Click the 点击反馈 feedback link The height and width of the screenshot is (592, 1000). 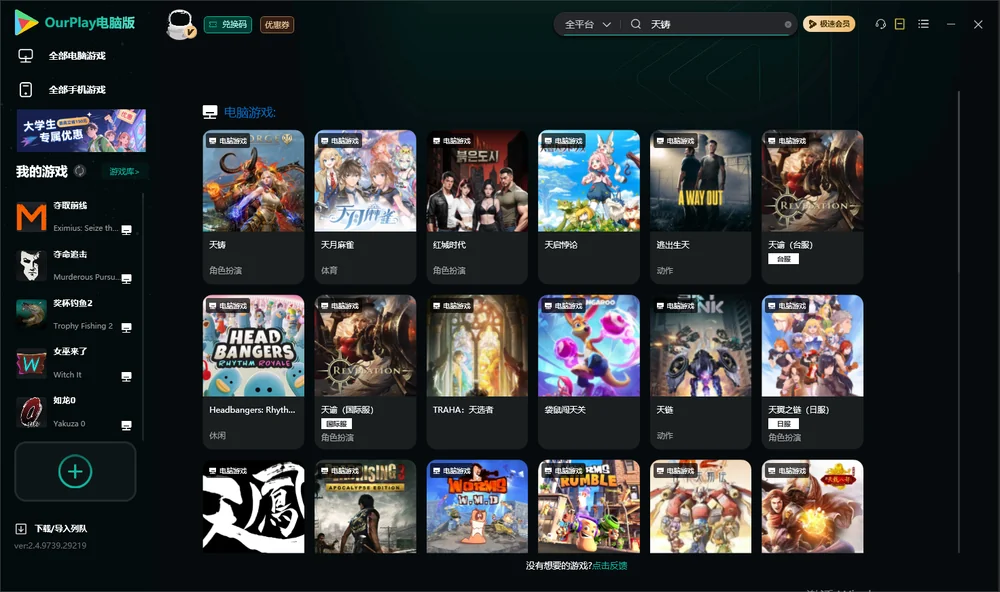pos(610,566)
